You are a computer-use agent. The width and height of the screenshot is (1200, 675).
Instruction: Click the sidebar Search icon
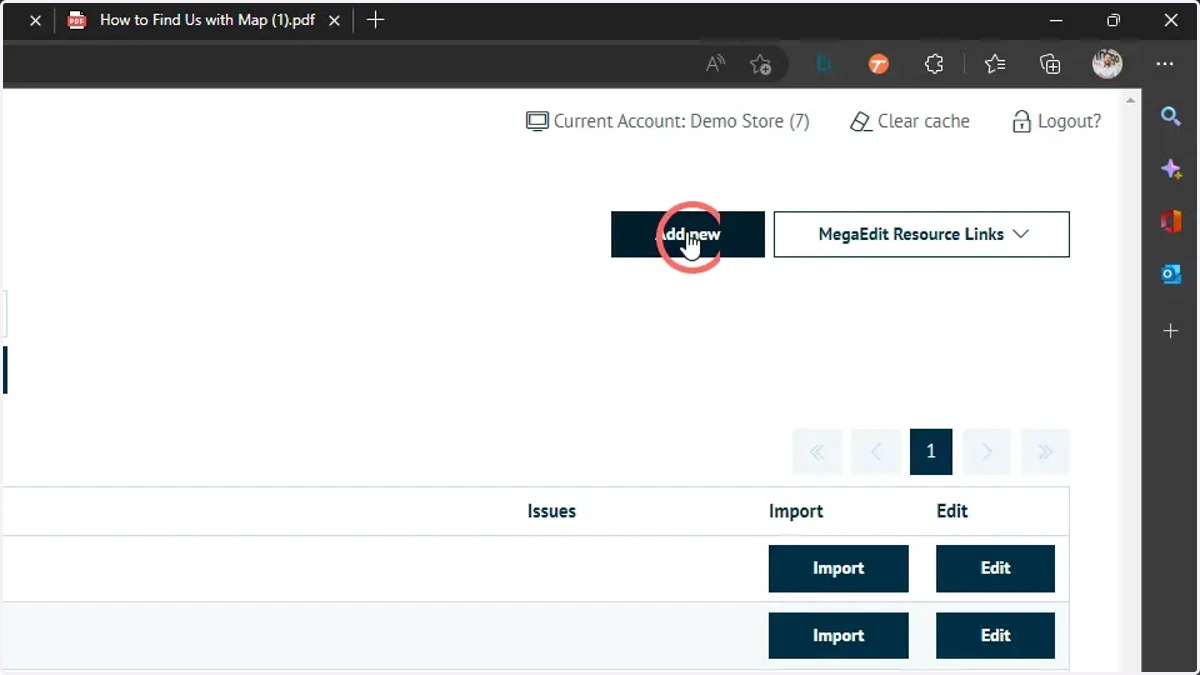tap(1171, 116)
